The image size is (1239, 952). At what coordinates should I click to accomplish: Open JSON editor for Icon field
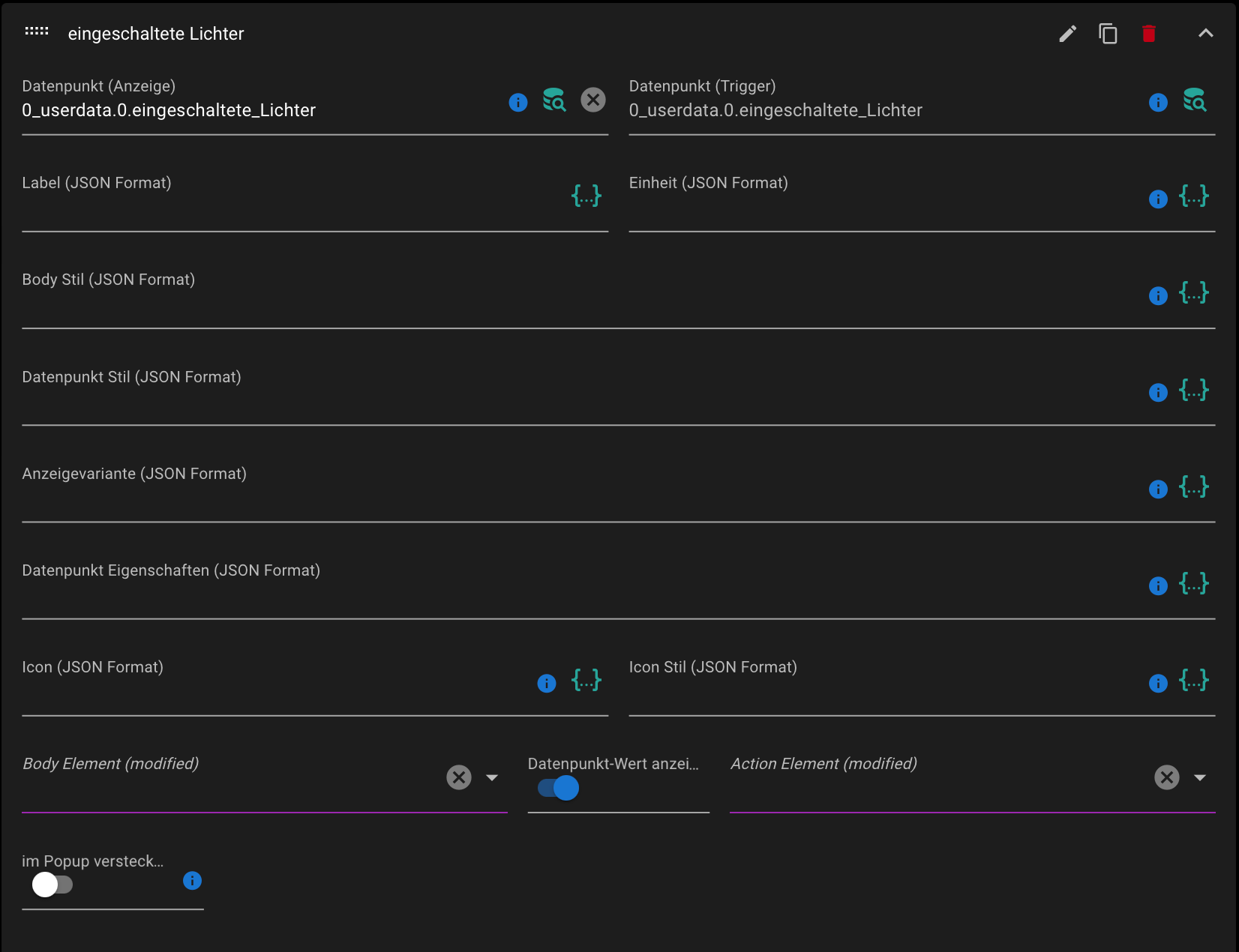(586, 681)
